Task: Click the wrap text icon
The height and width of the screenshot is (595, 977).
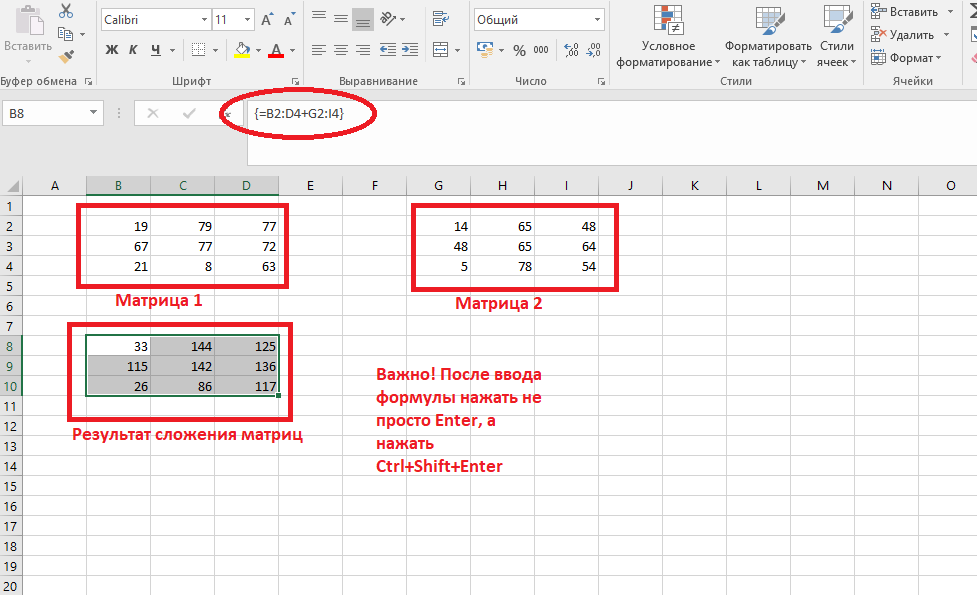Action: pos(441,19)
